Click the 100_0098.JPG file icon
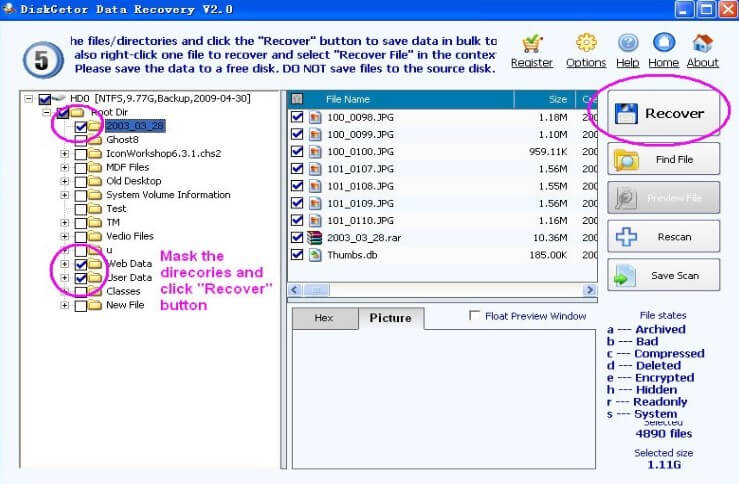 [x=315, y=117]
